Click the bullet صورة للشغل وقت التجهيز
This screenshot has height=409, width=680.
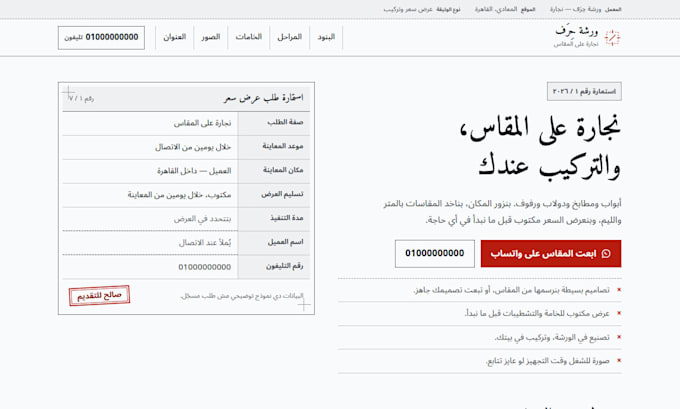548,360
